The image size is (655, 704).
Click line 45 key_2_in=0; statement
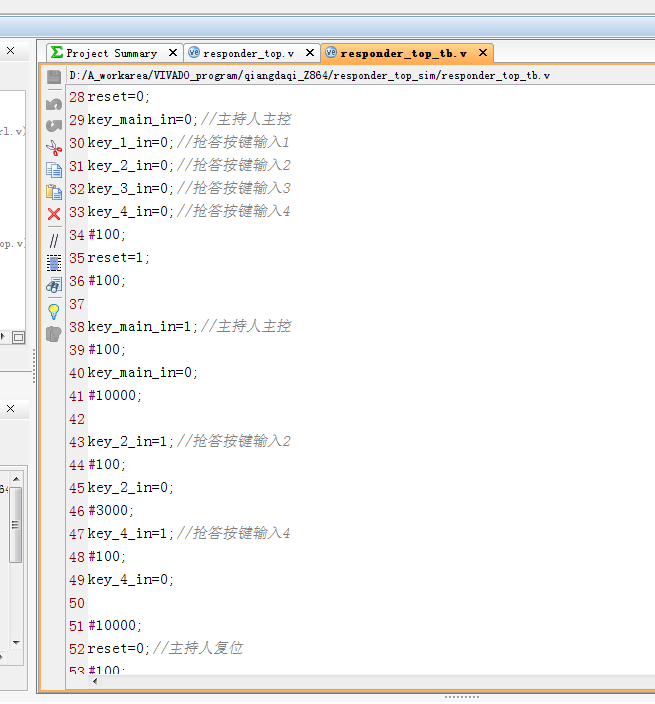pyautogui.click(x=131, y=487)
